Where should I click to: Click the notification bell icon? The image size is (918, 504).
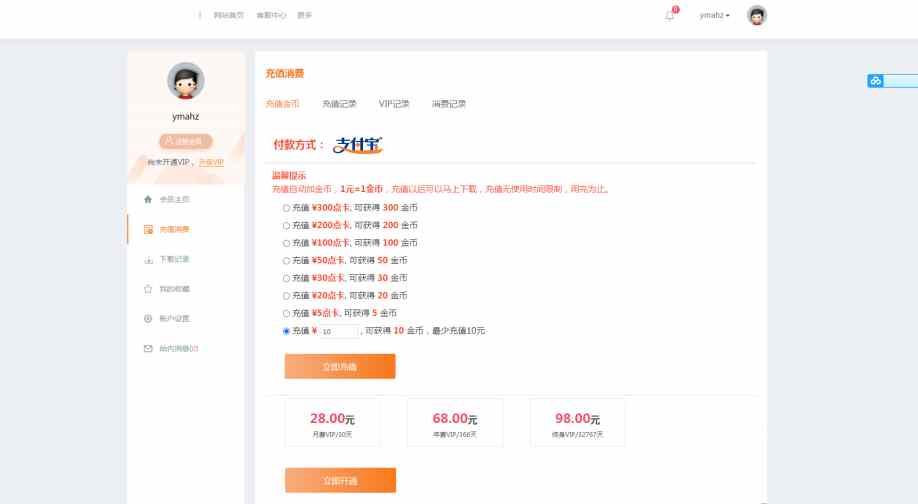coord(670,15)
